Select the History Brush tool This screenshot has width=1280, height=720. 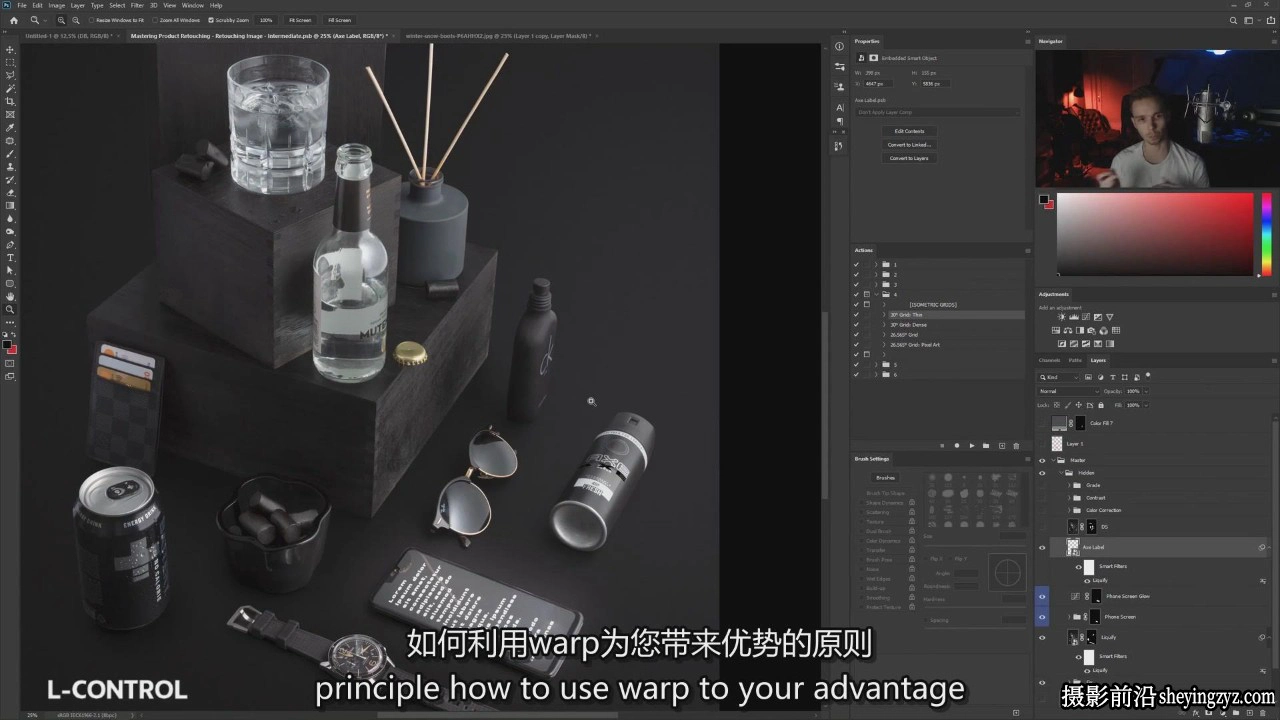[10, 179]
